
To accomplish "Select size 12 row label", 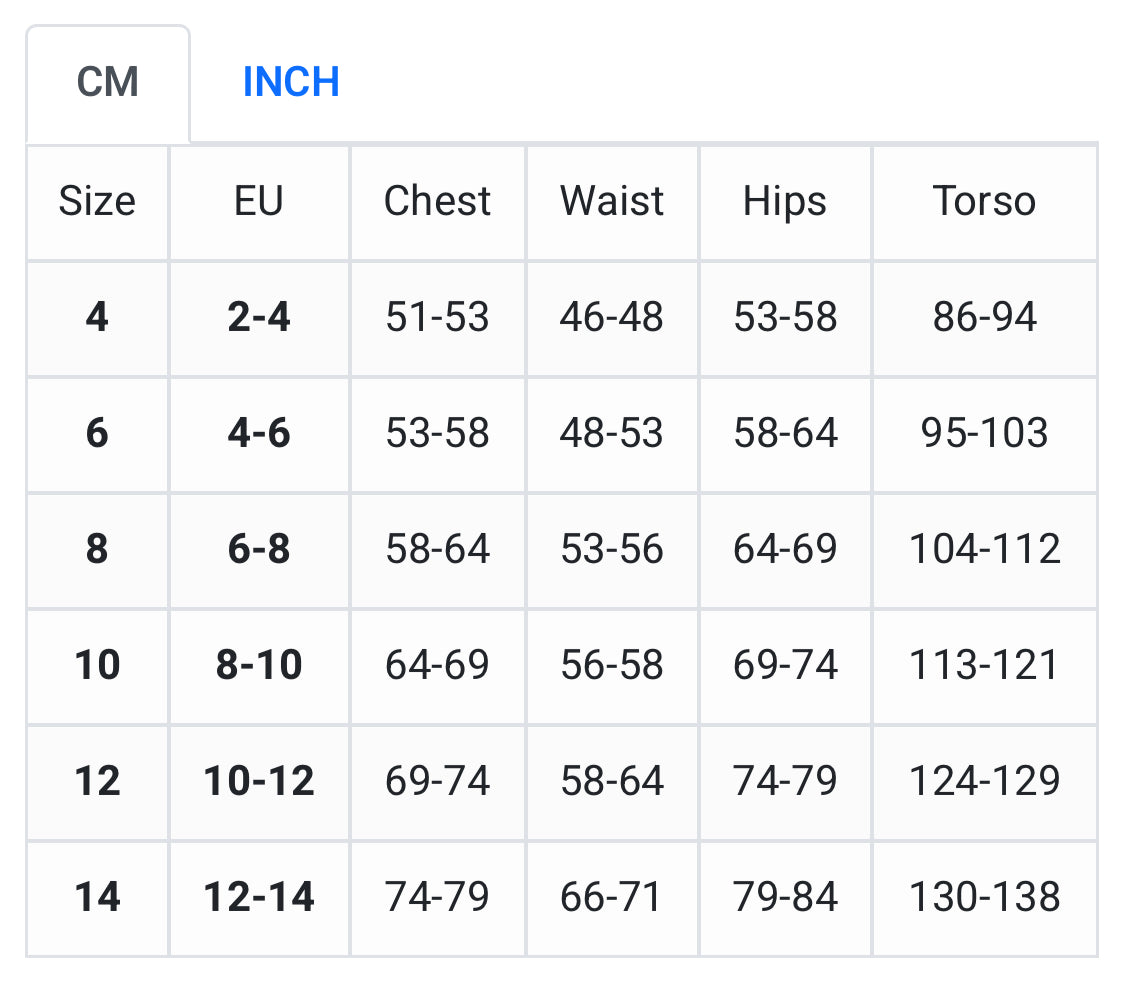I will pos(97,781).
